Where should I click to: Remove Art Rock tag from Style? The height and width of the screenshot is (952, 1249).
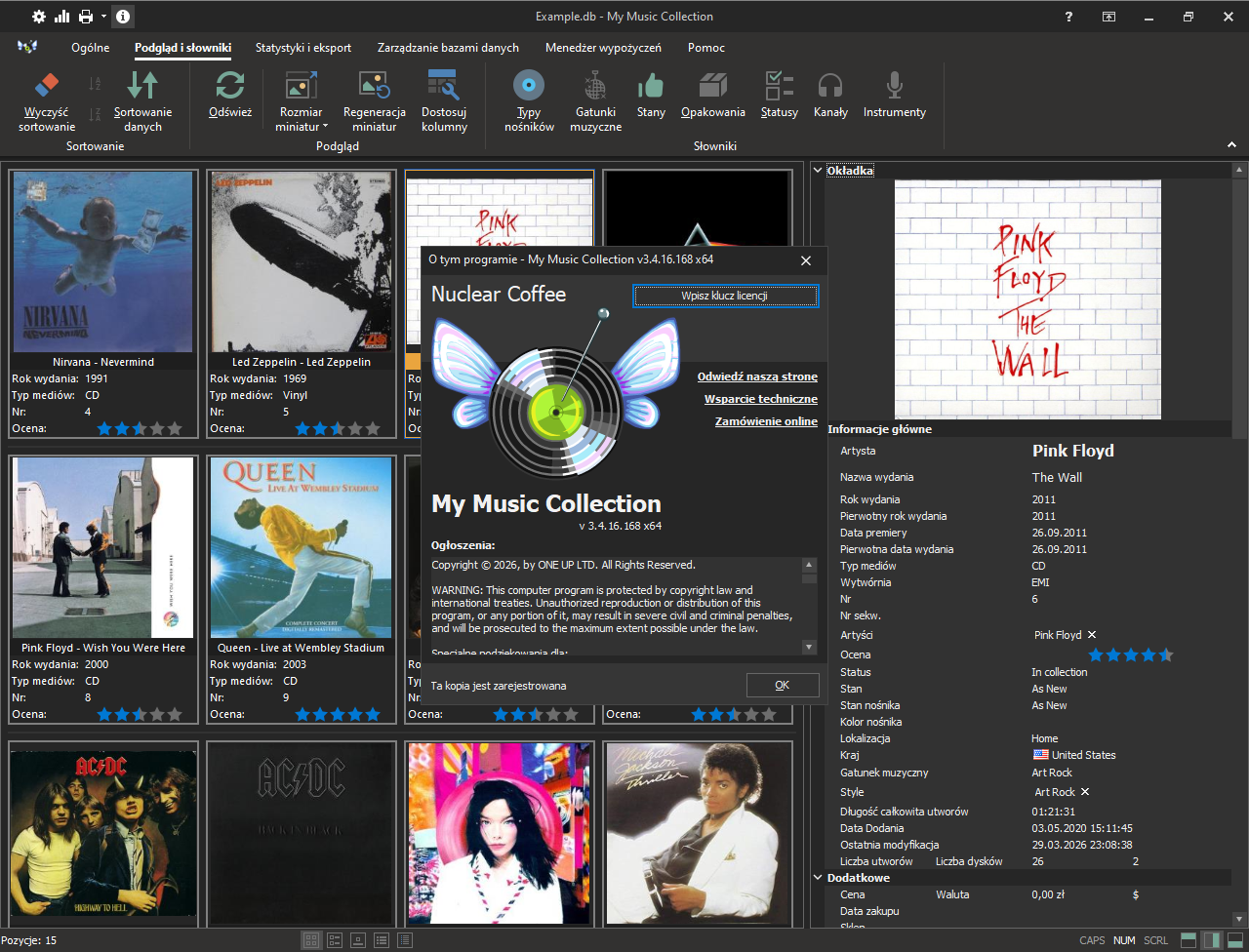pos(1085,792)
